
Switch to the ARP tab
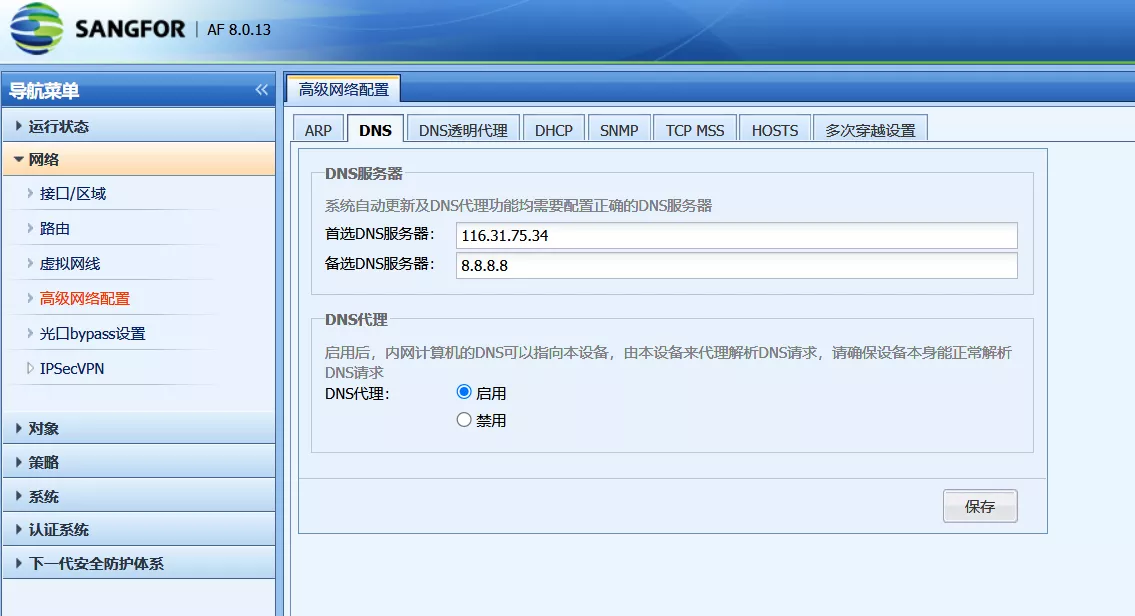318,130
